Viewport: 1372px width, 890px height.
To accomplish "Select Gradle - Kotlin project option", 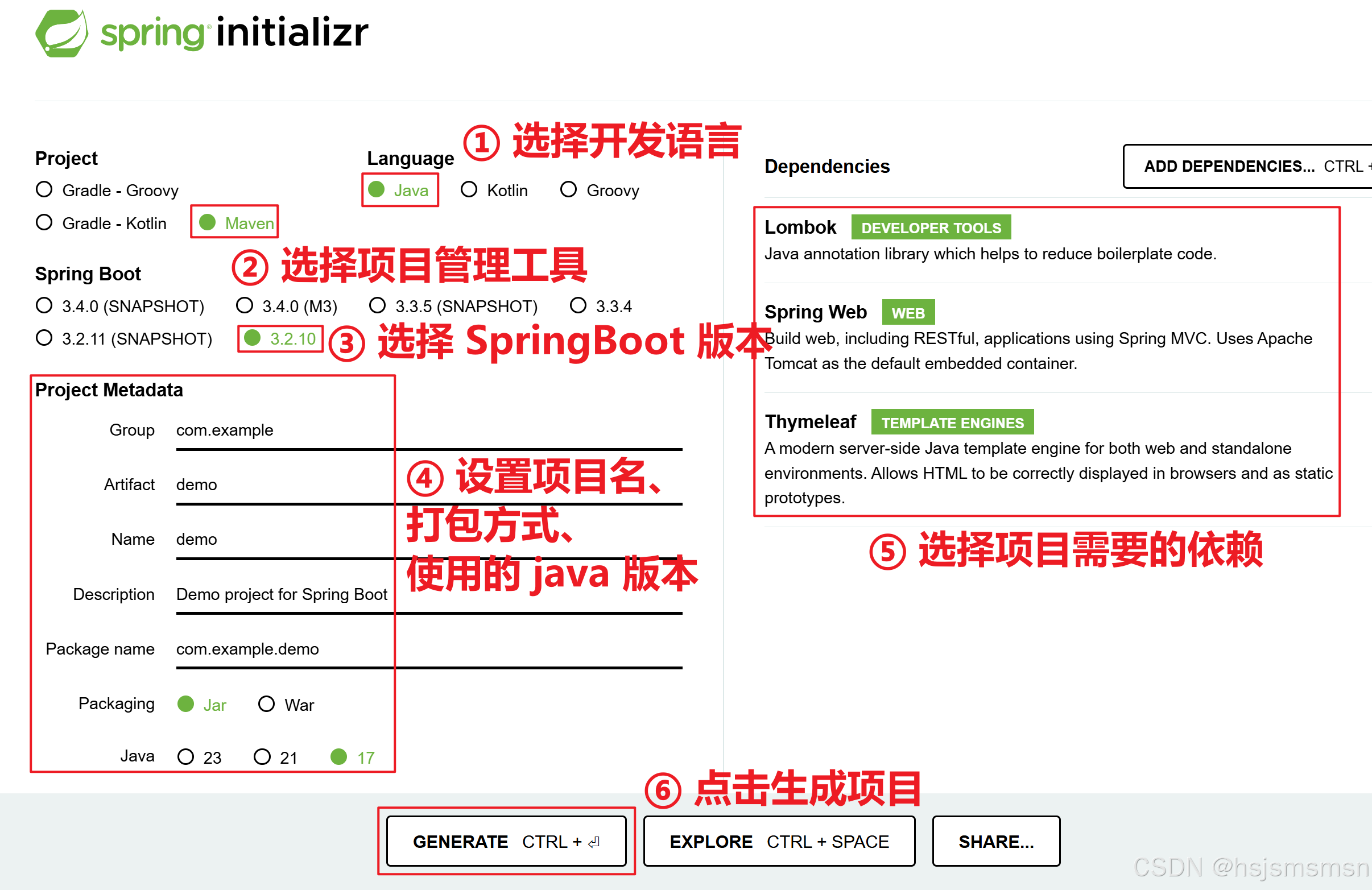I will click(44, 222).
